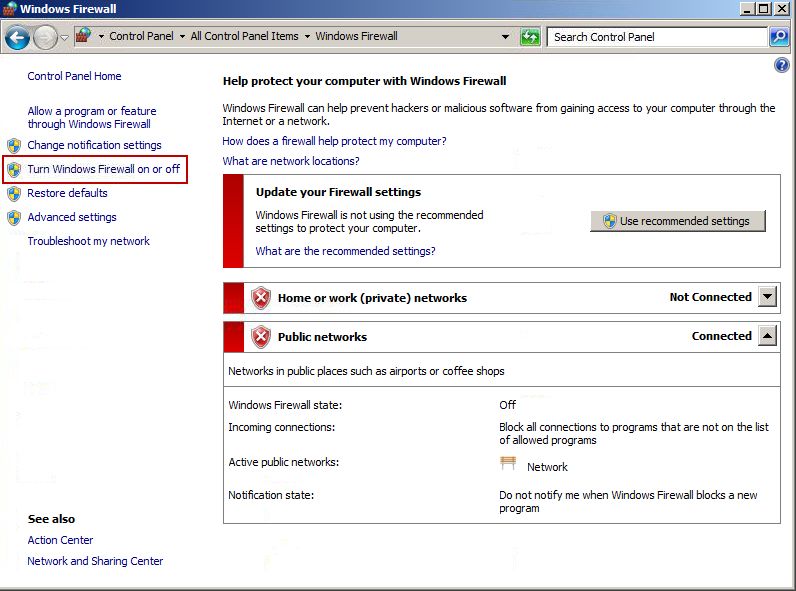Click 'Off' firewall state value
This screenshot has height=591, width=796.
pyautogui.click(x=507, y=405)
